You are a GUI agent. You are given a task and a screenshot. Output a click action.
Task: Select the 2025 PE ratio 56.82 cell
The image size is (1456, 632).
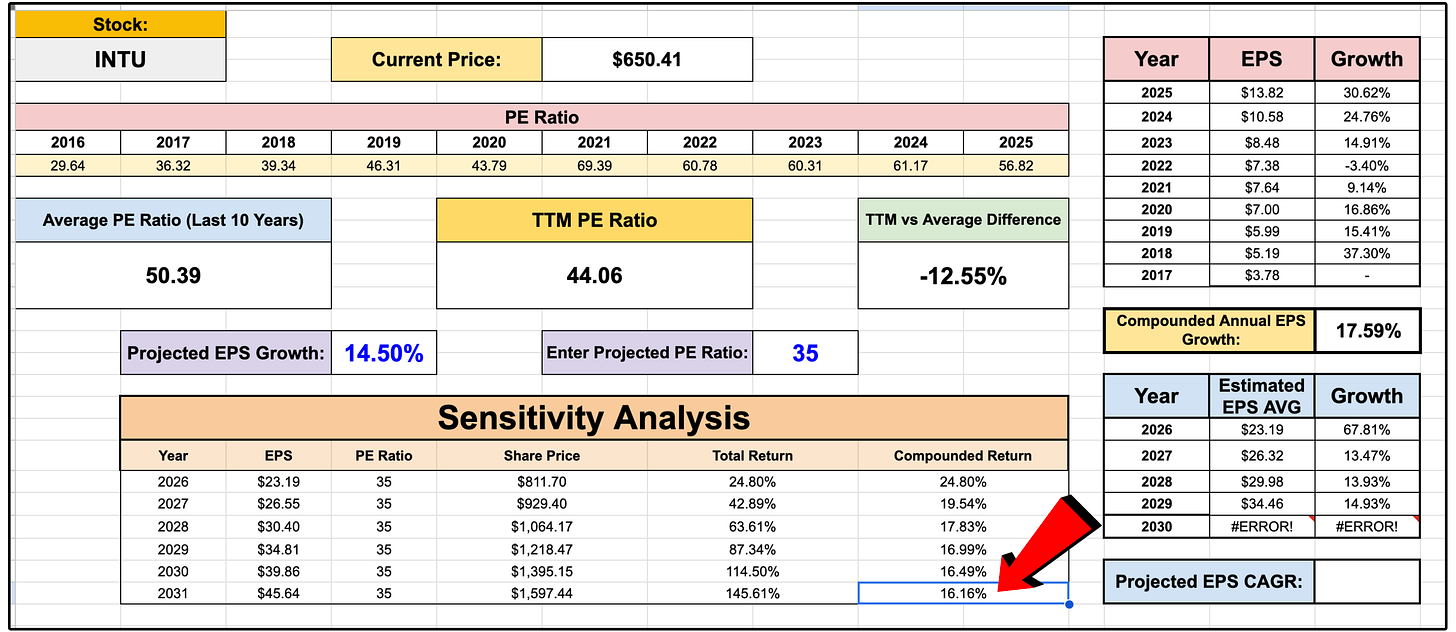tap(1016, 165)
